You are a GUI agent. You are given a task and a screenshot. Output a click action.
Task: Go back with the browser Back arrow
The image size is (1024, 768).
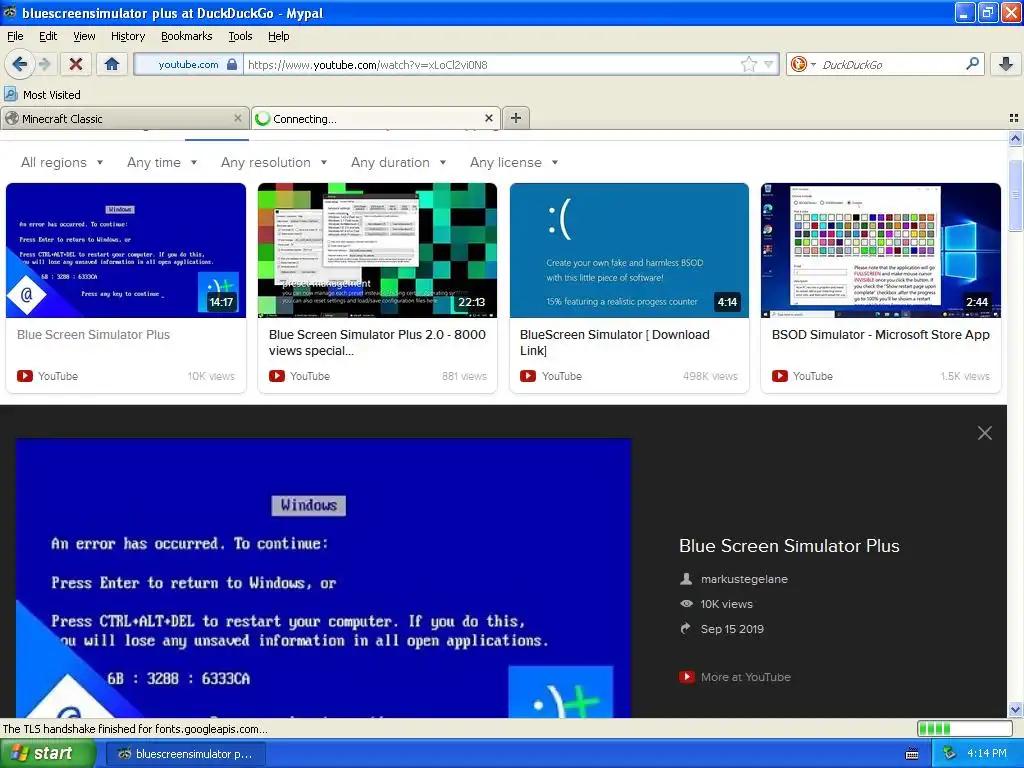click(20, 64)
